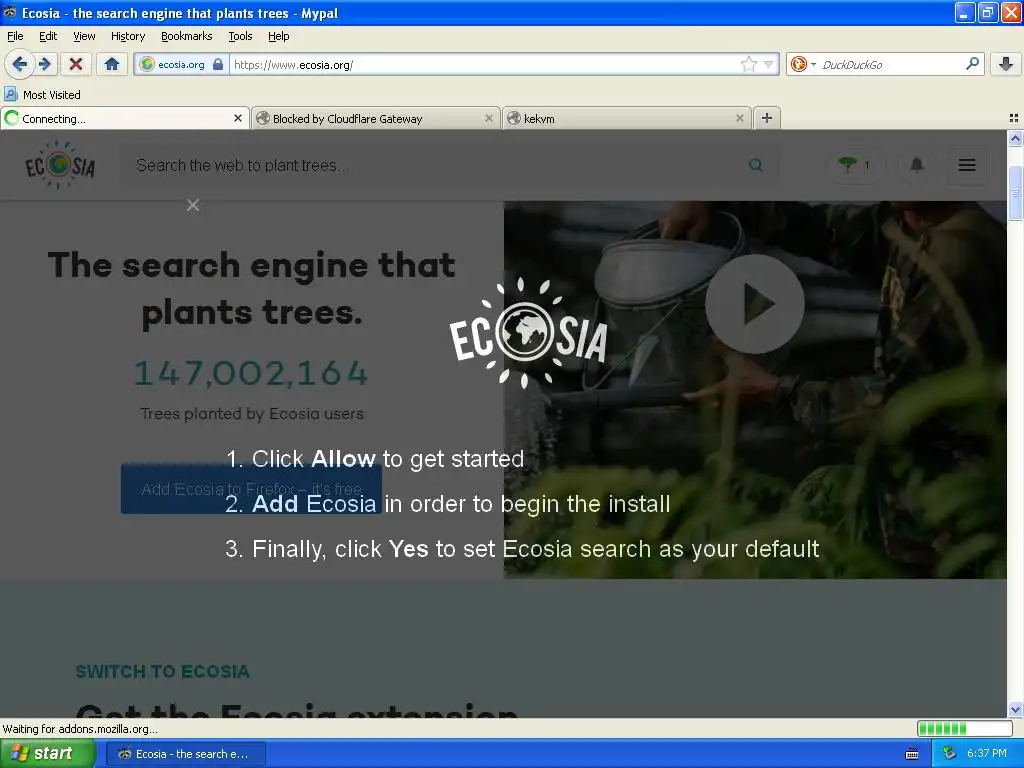Click the Ecosia logo in page header
Viewport: 1024px width, 768px height.
coord(59,165)
